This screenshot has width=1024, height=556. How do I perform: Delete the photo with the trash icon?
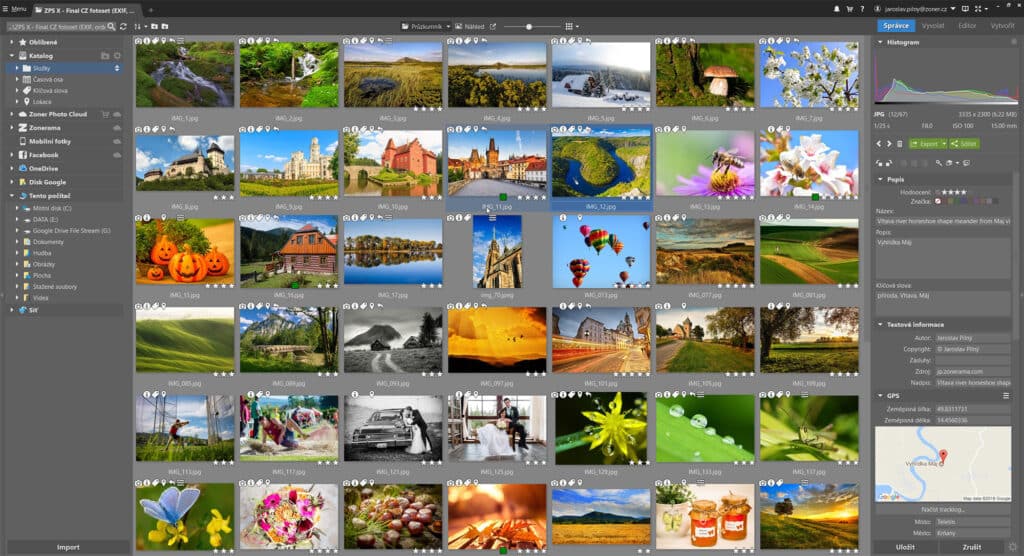(899, 144)
